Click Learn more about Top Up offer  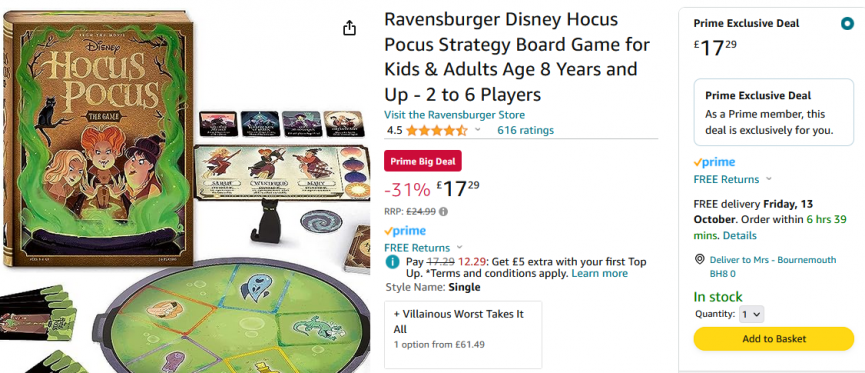coord(599,274)
